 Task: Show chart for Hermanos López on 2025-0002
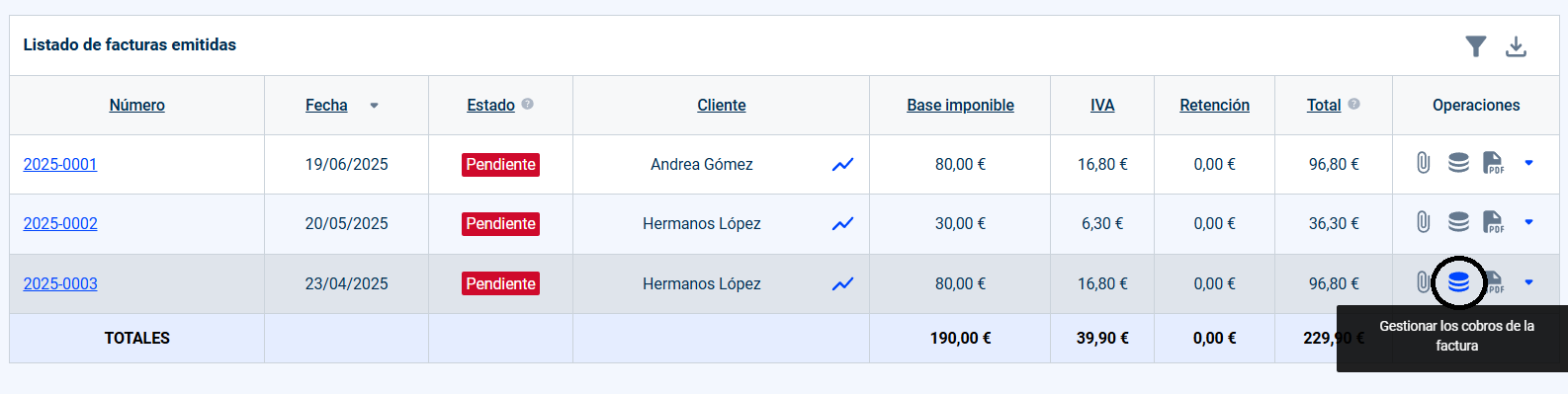(x=842, y=224)
